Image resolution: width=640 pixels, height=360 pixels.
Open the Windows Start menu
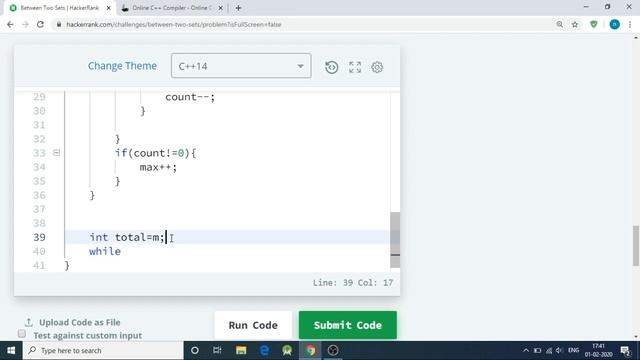(x=11, y=351)
